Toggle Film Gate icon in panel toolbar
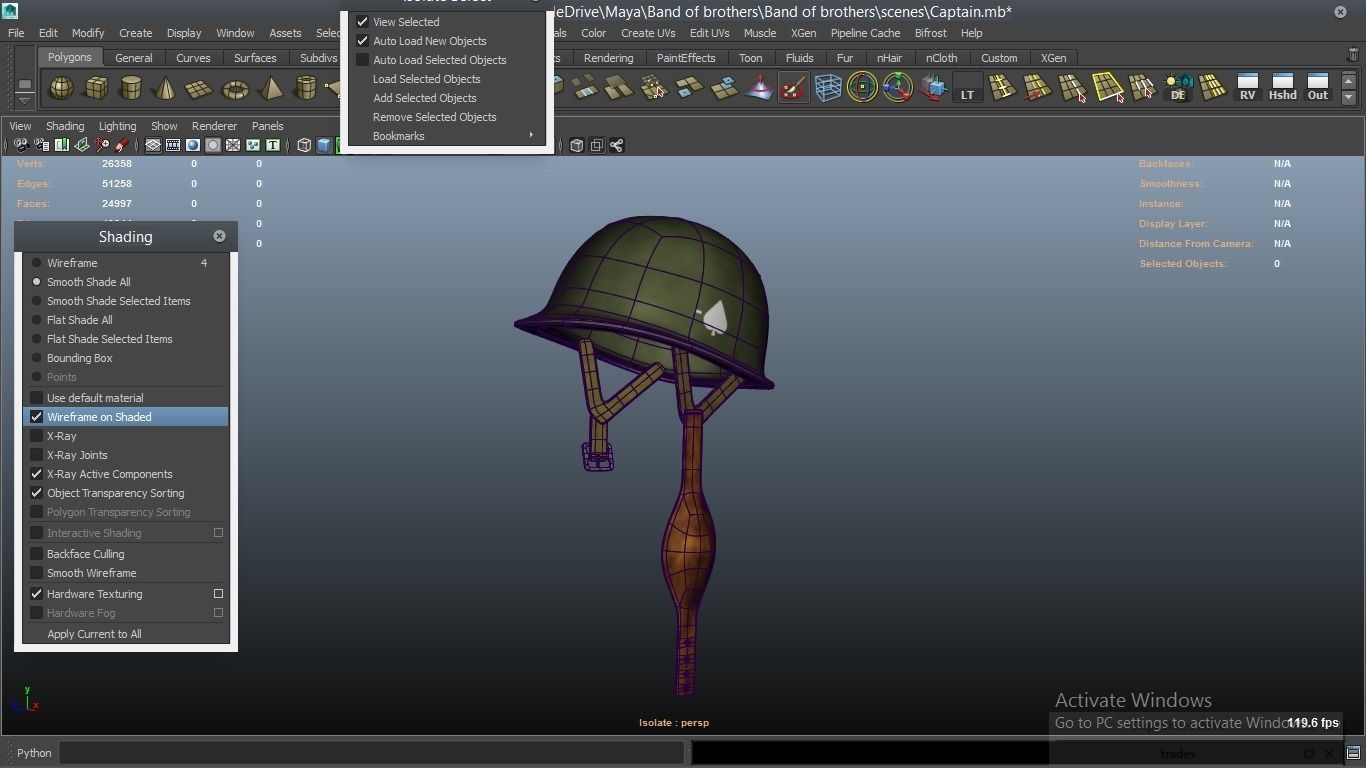The width and height of the screenshot is (1366, 768). coord(173,145)
